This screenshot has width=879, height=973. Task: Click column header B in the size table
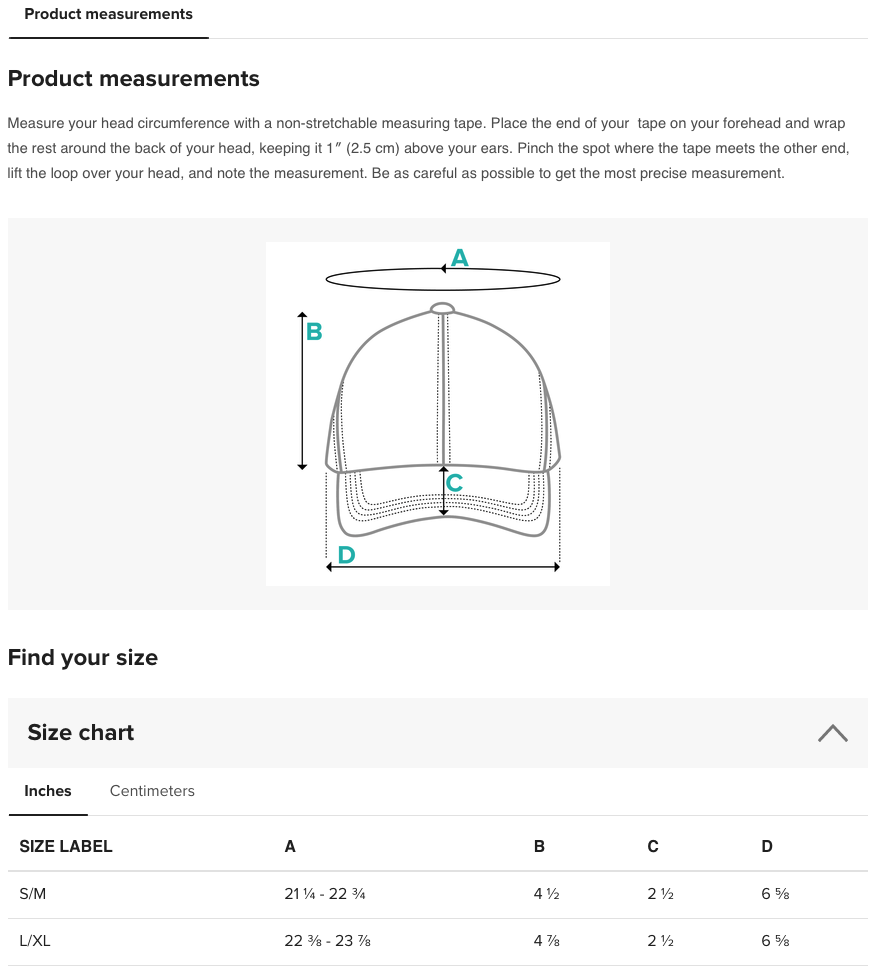pos(539,846)
